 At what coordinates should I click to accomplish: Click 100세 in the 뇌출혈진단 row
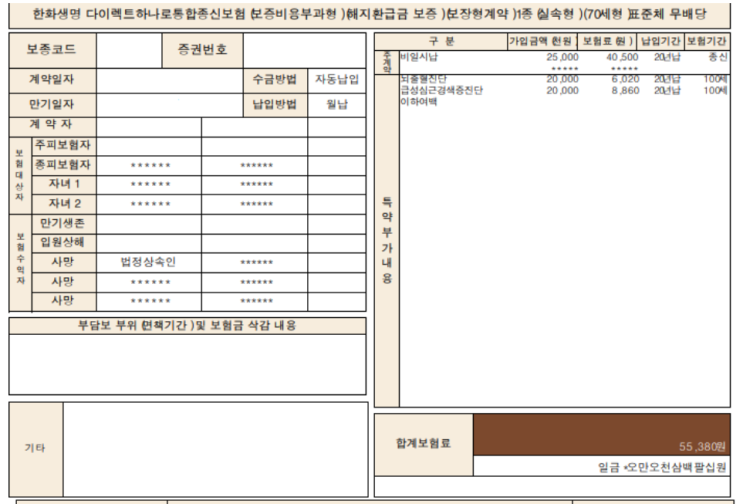716,79
